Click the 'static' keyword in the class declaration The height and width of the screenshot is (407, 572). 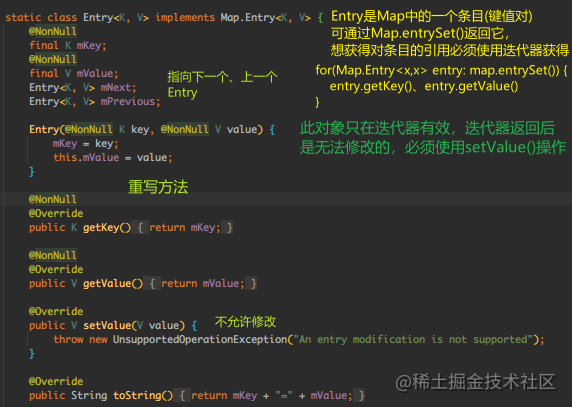pos(23,18)
